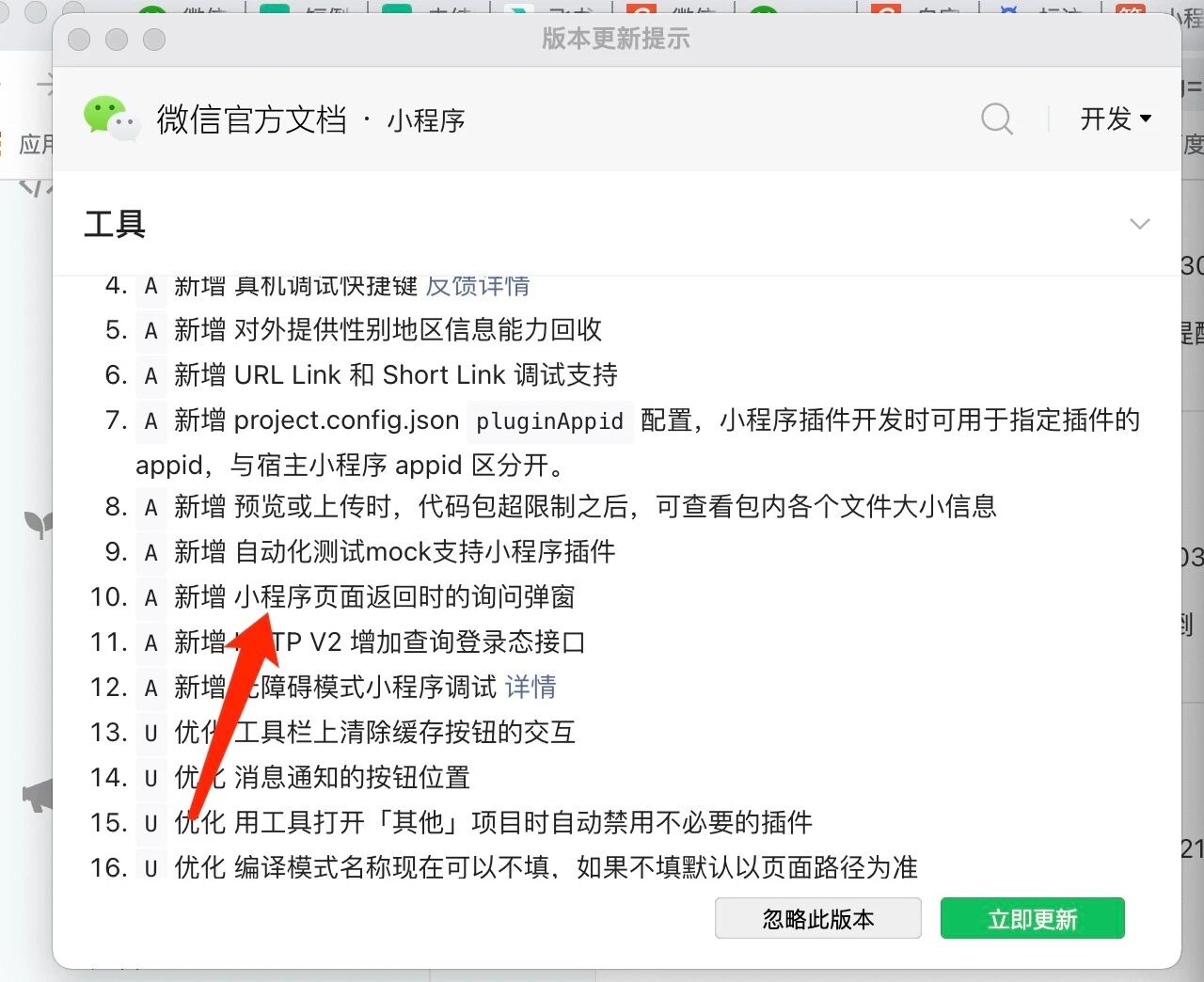Click the 工具 heading
1204x982 pixels.
(x=115, y=224)
